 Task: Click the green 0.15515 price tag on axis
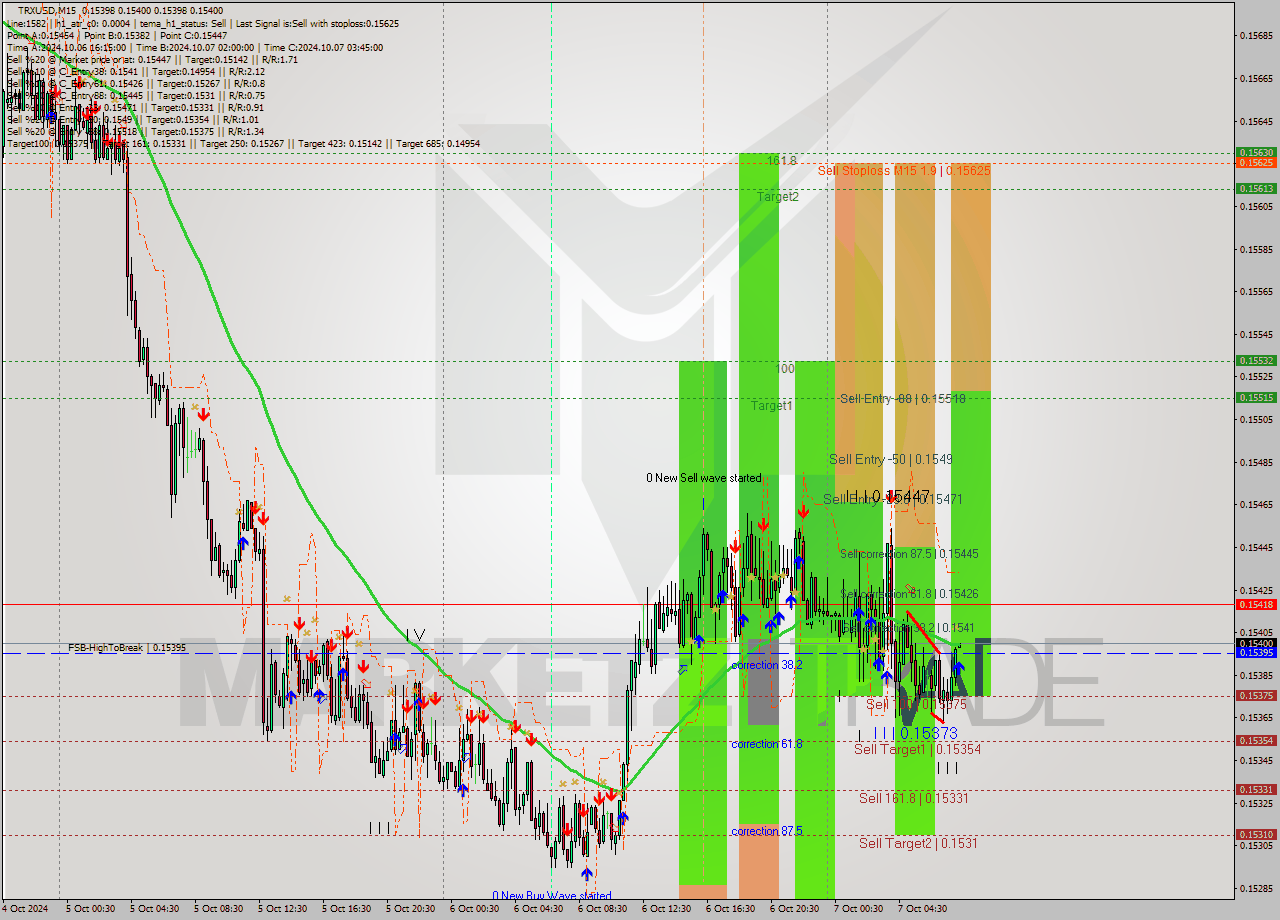1256,397
